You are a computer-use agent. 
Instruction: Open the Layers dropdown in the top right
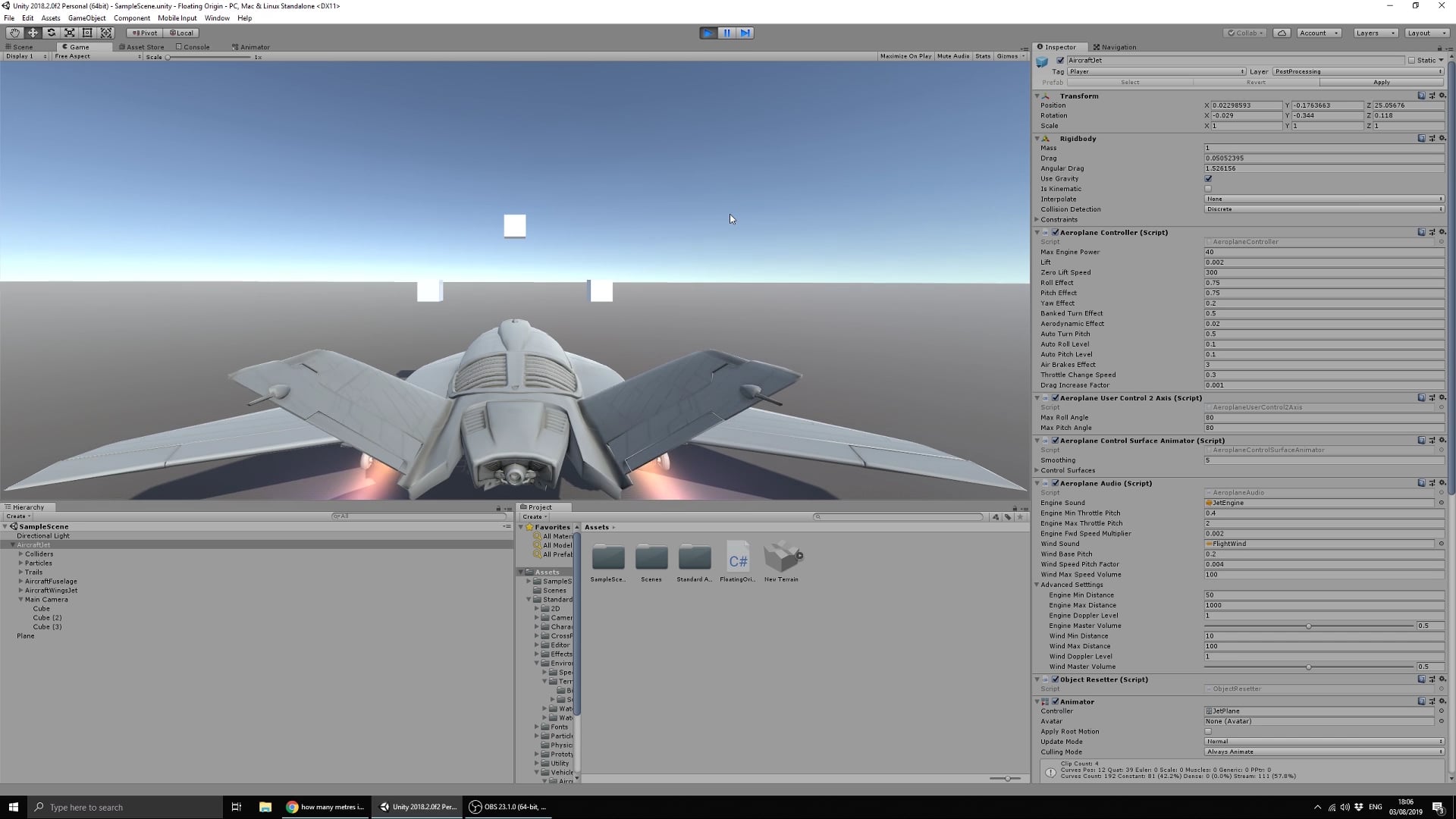click(x=1375, y=33)
